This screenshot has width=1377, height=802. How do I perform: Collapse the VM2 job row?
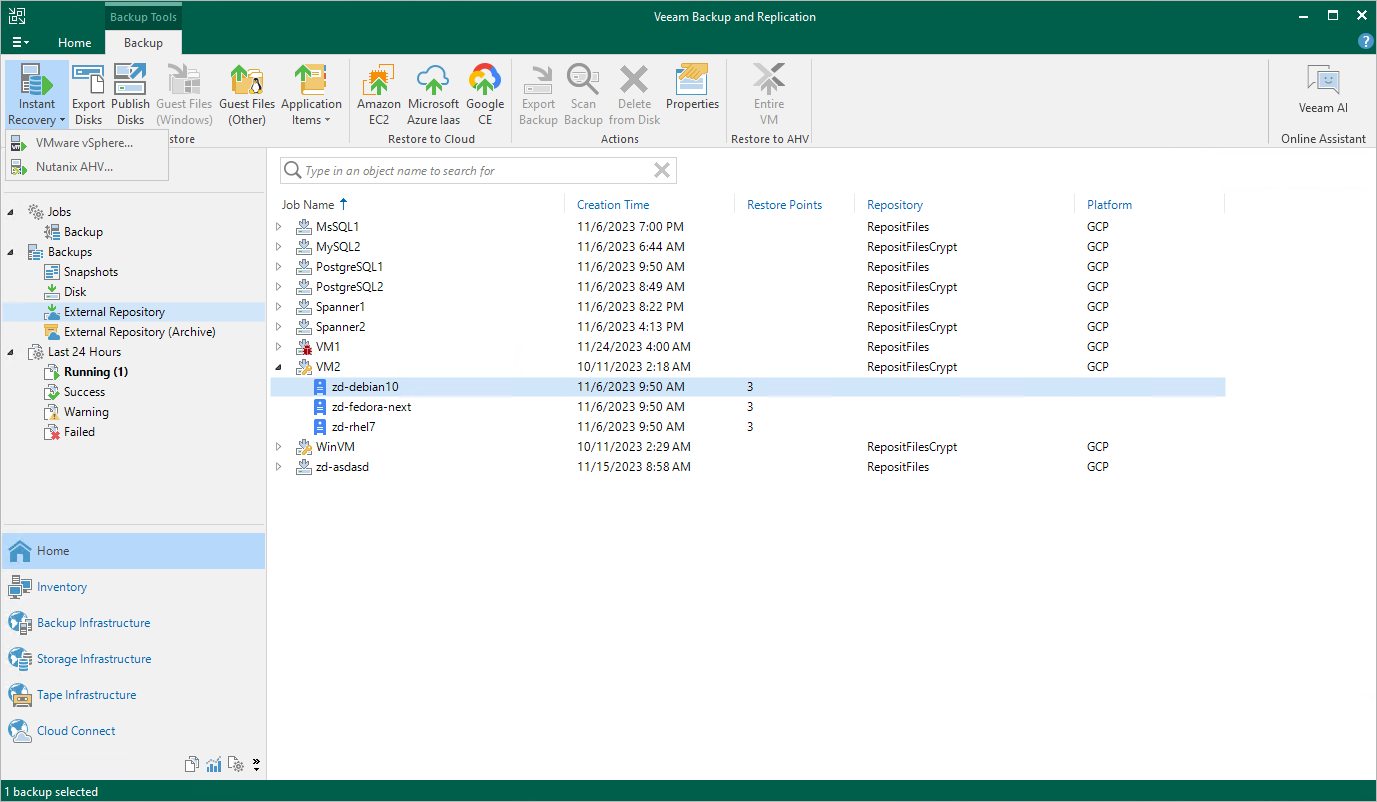(x=279, y=367)
